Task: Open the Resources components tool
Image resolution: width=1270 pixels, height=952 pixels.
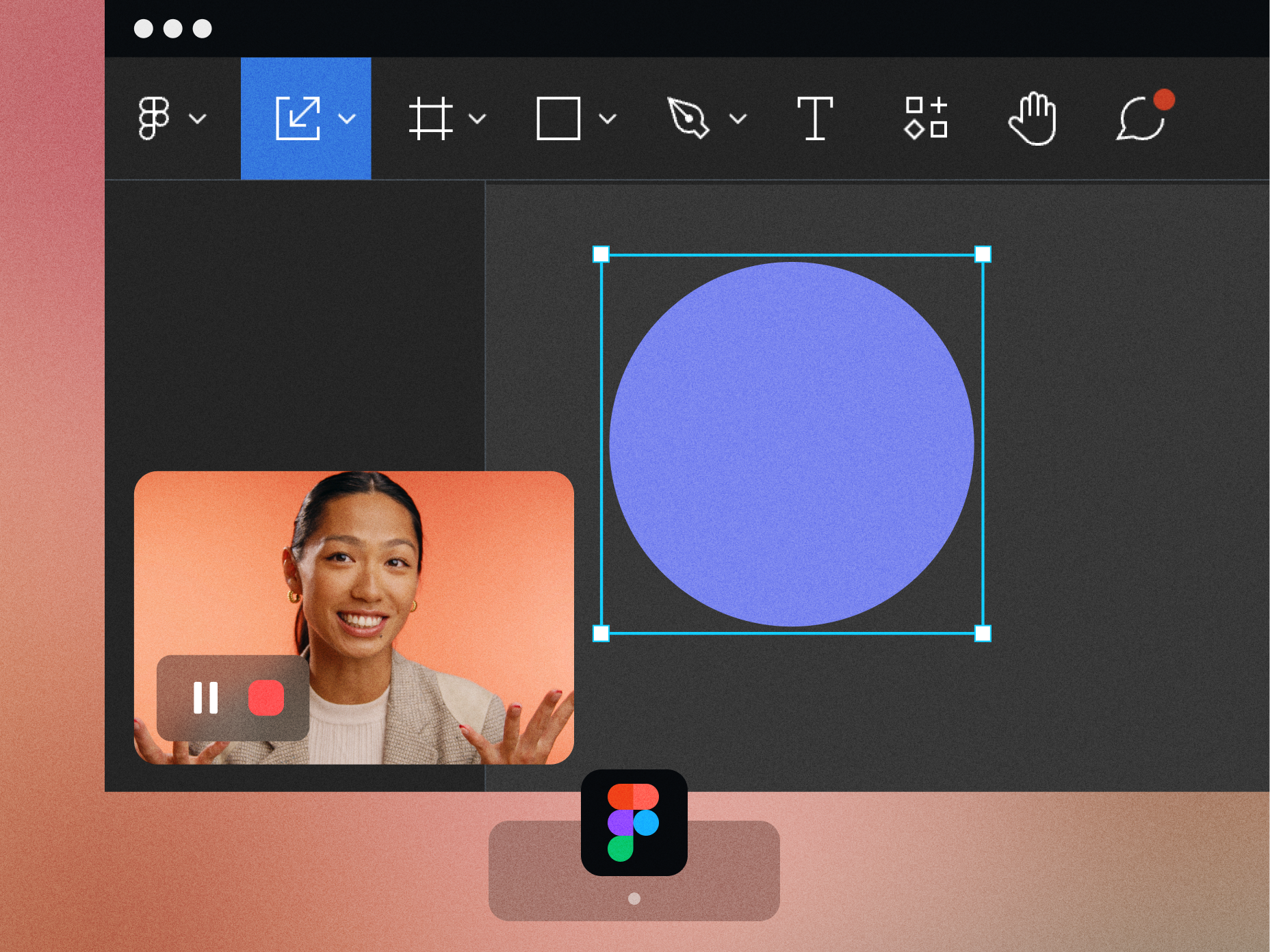Action: [x=926, y=118]
